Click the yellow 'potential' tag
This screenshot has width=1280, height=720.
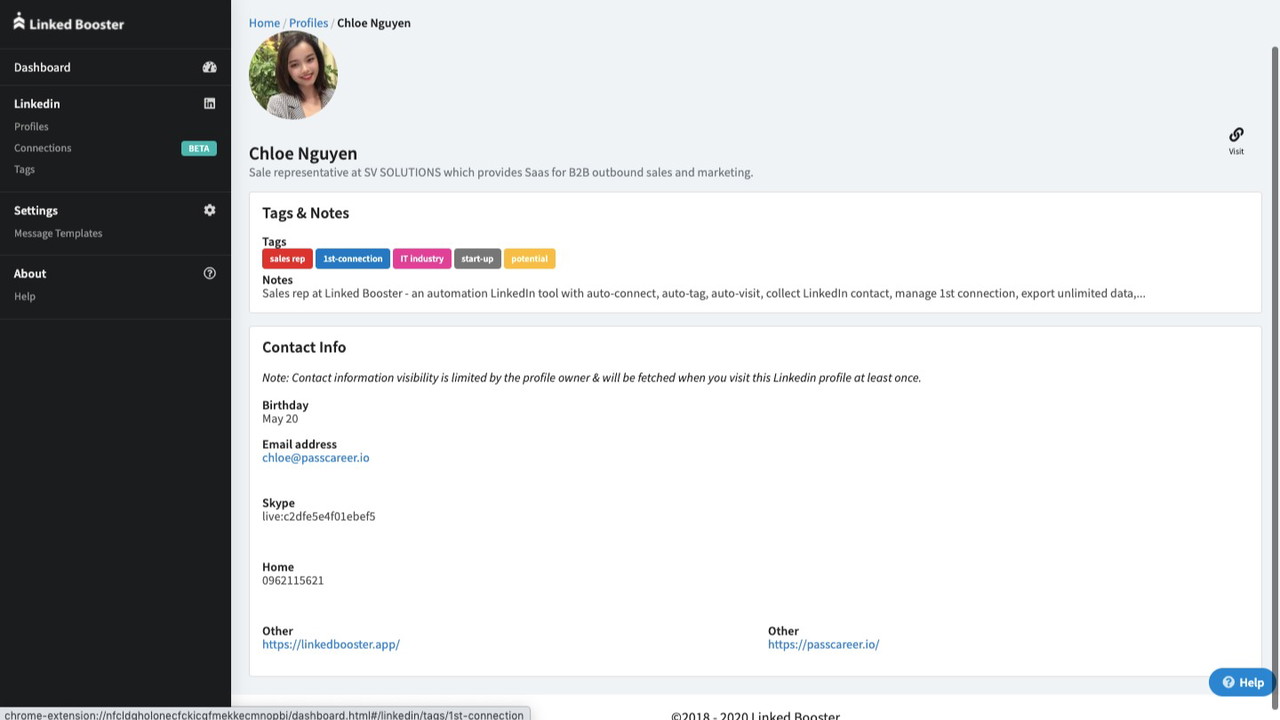click(529, 259)
